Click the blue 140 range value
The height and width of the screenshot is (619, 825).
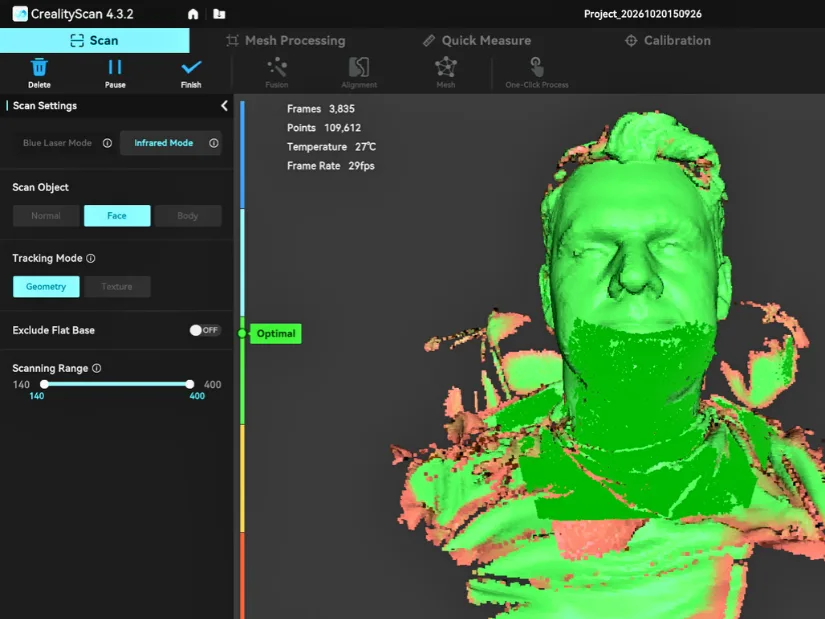(x=37, y=396)
